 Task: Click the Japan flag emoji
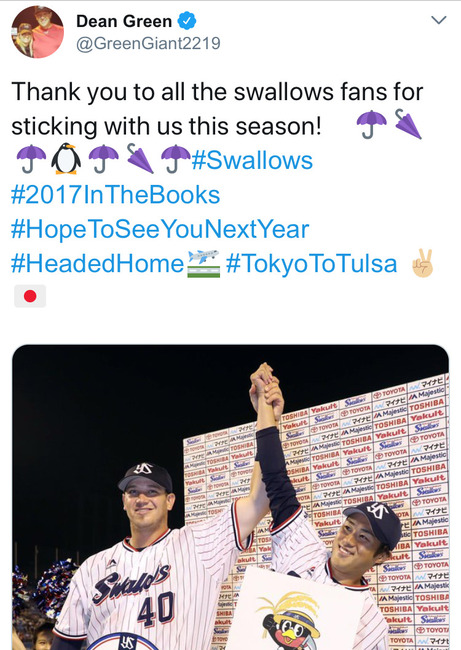tap(30, 296)
